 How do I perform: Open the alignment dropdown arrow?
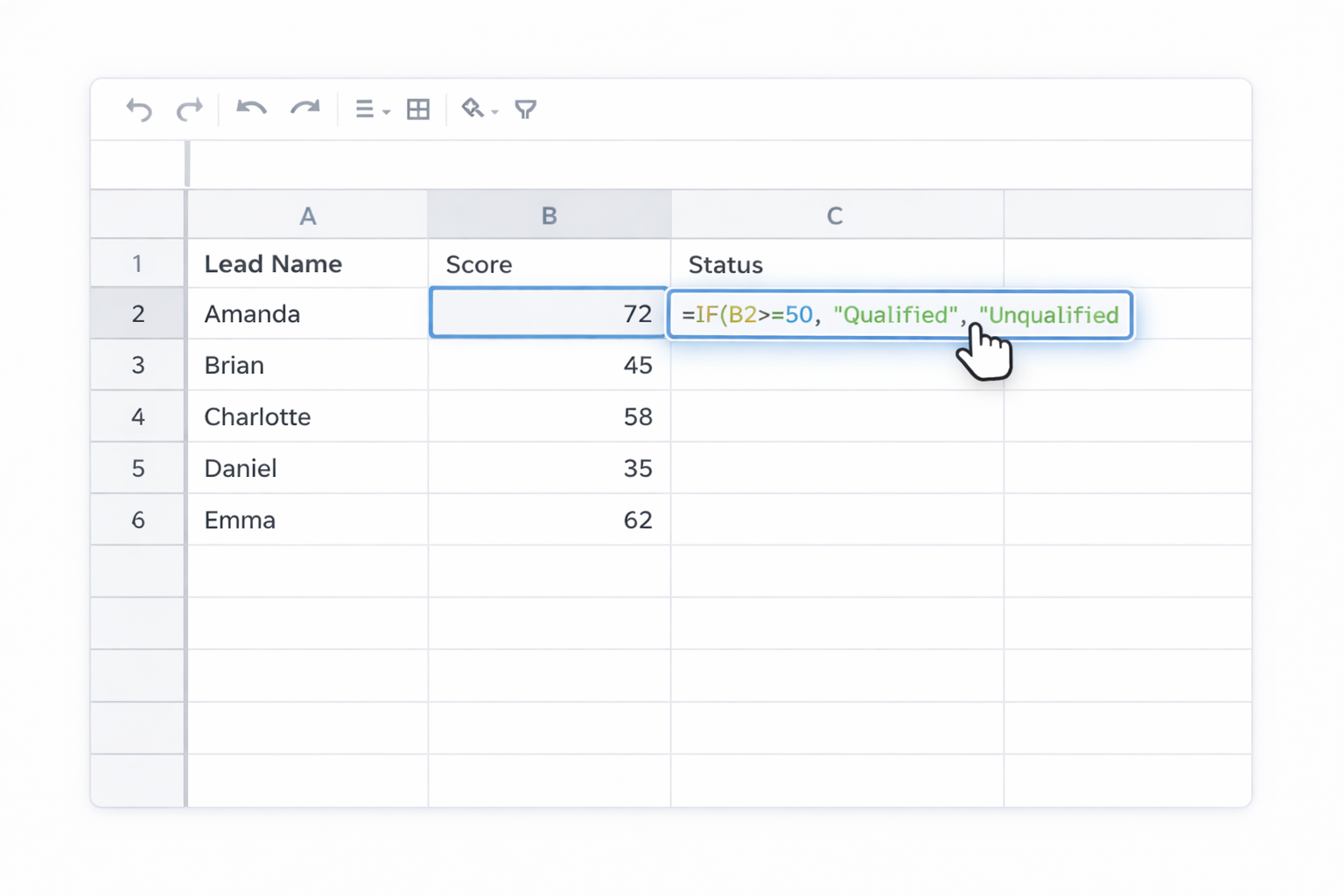coord(386,112)
